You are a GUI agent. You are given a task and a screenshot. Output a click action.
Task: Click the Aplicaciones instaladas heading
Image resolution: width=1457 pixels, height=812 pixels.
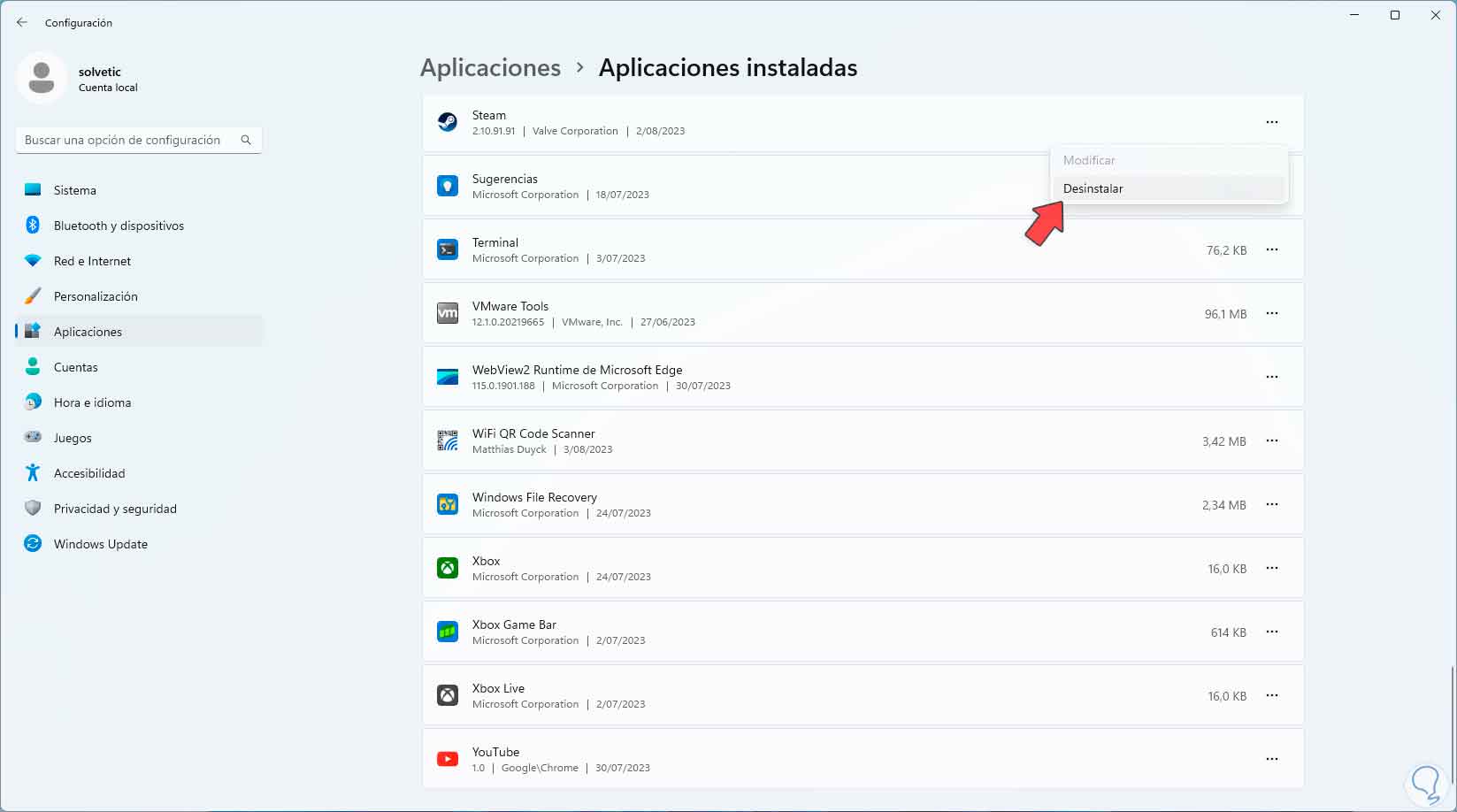[728, 68]
